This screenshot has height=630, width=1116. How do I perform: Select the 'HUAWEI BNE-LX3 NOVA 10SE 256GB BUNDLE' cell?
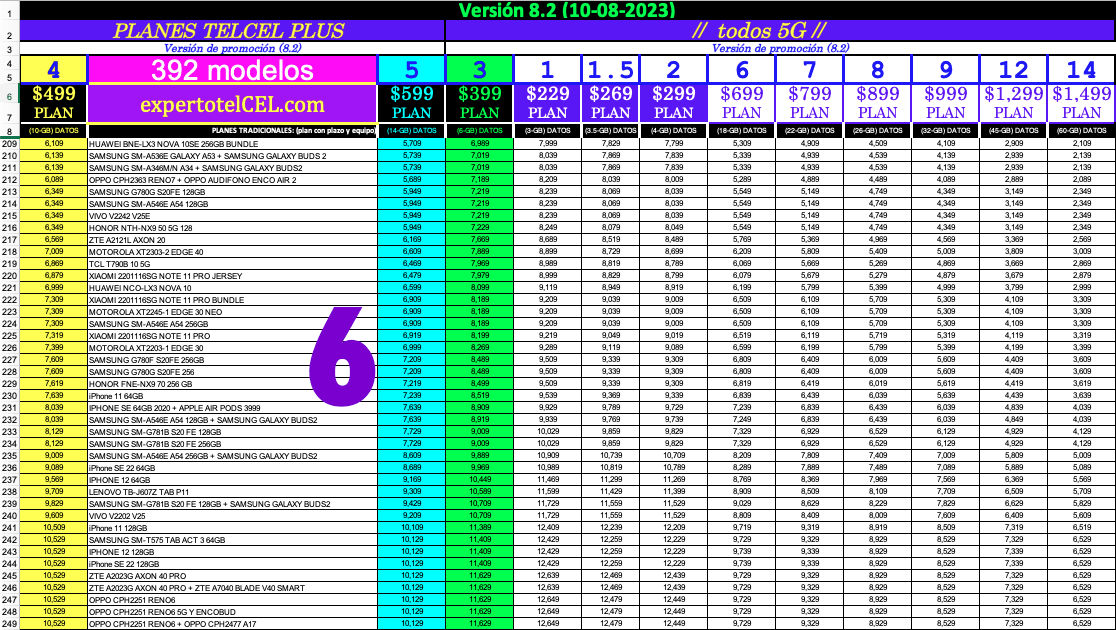pyautogui.click(x=232, y=144)
